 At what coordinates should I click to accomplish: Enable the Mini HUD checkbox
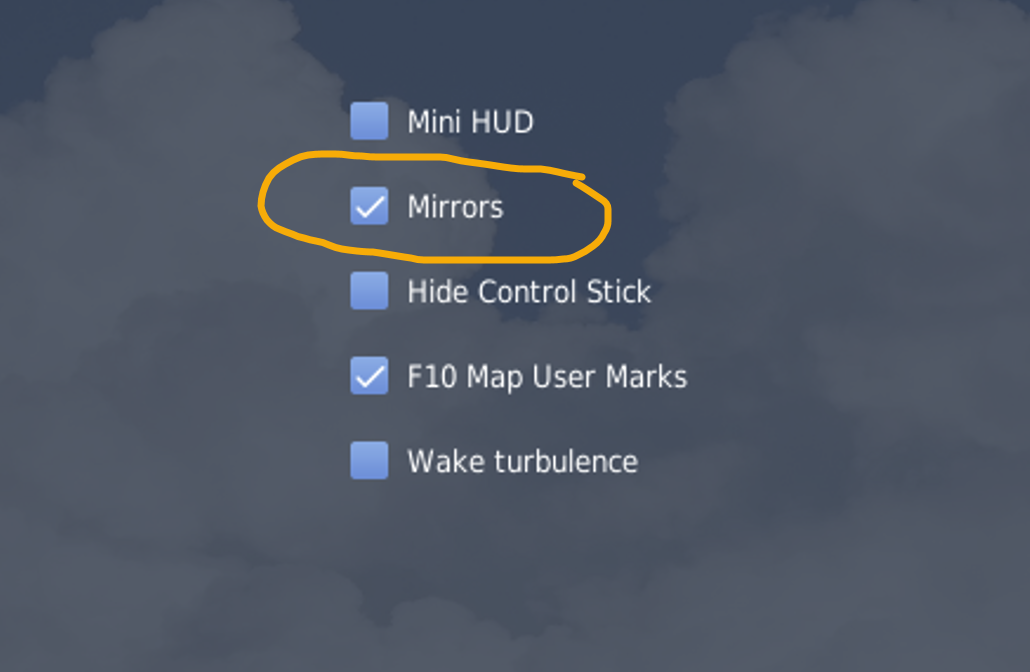tap(369, 121)
